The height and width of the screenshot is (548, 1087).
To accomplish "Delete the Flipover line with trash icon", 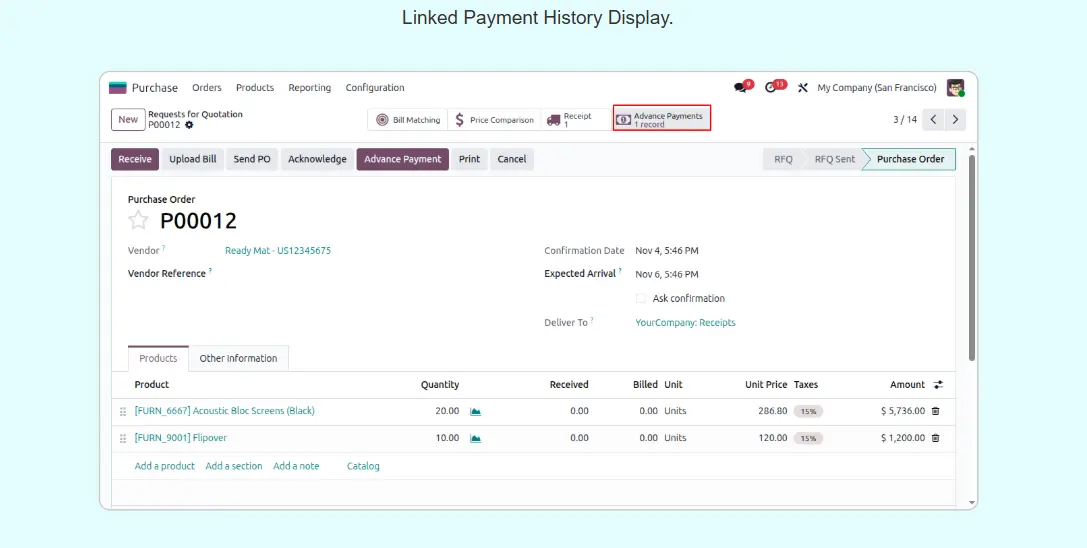I will coord(936,438).
